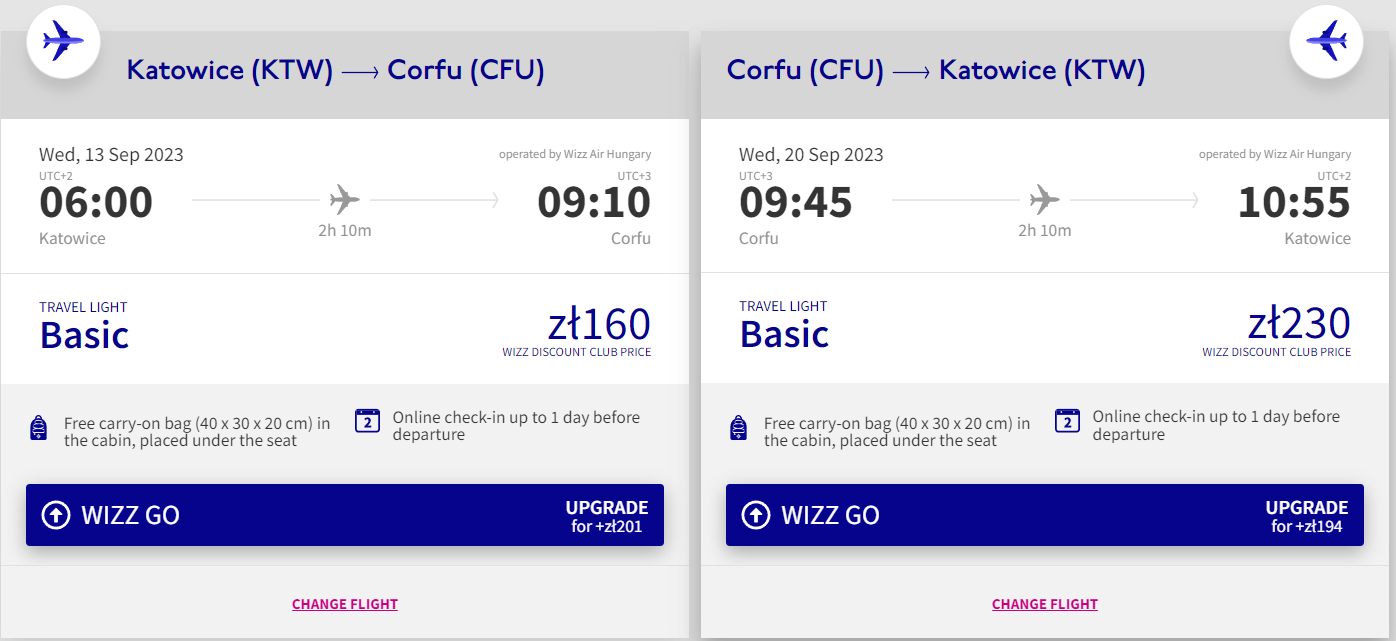The height and width of the screenshot is (641, 1396).
Task: Click the up-arrow icon on the outbound WIZZ GO button
Action: pos(56,515)
